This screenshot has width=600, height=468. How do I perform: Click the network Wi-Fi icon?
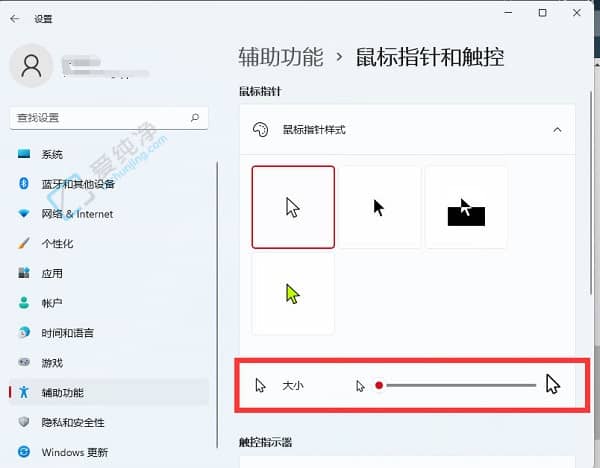point(24,214)
